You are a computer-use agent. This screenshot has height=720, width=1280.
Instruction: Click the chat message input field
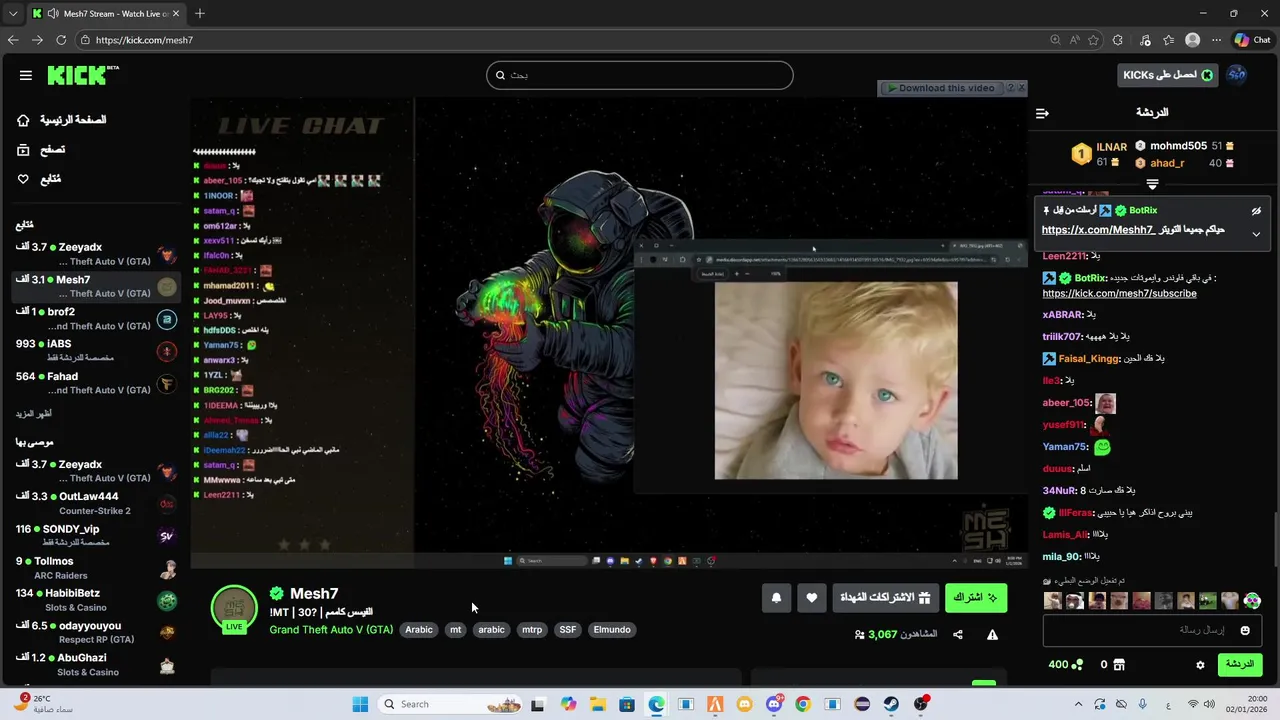(1152, 631)
